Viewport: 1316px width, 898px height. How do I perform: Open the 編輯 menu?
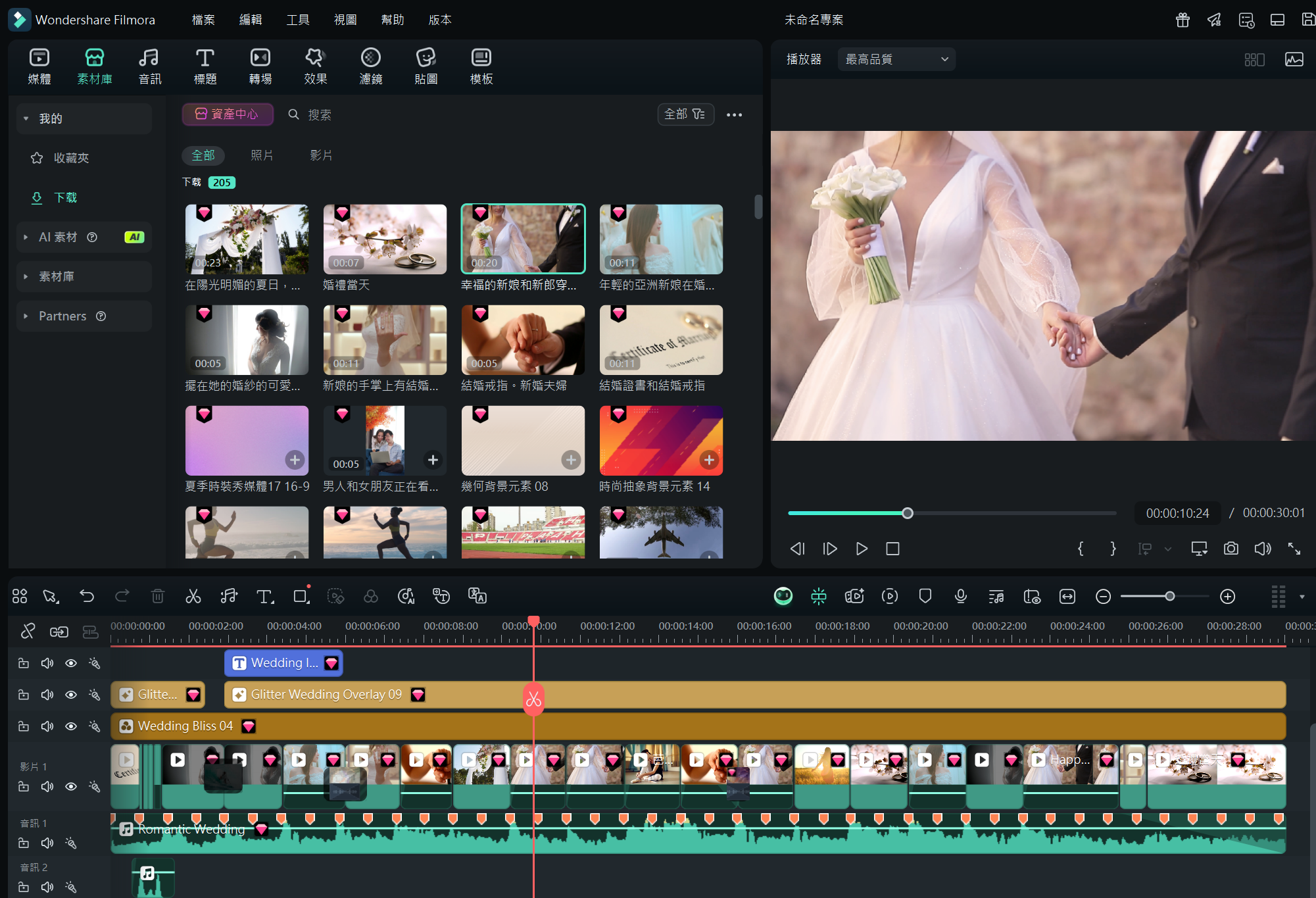click(251, 20)
